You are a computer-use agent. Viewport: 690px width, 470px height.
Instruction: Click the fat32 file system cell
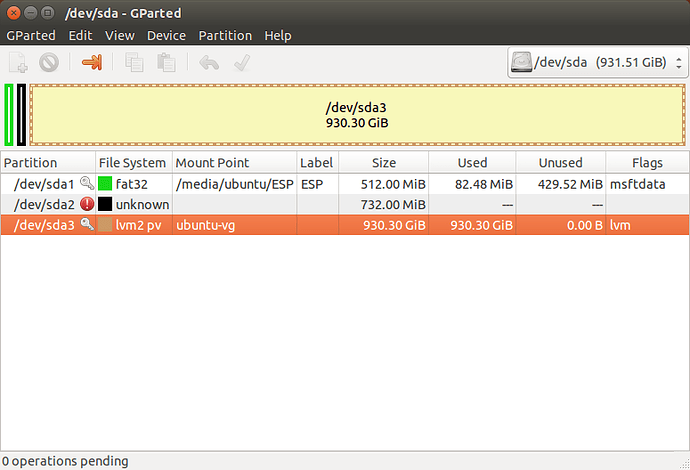click(132, 184)
